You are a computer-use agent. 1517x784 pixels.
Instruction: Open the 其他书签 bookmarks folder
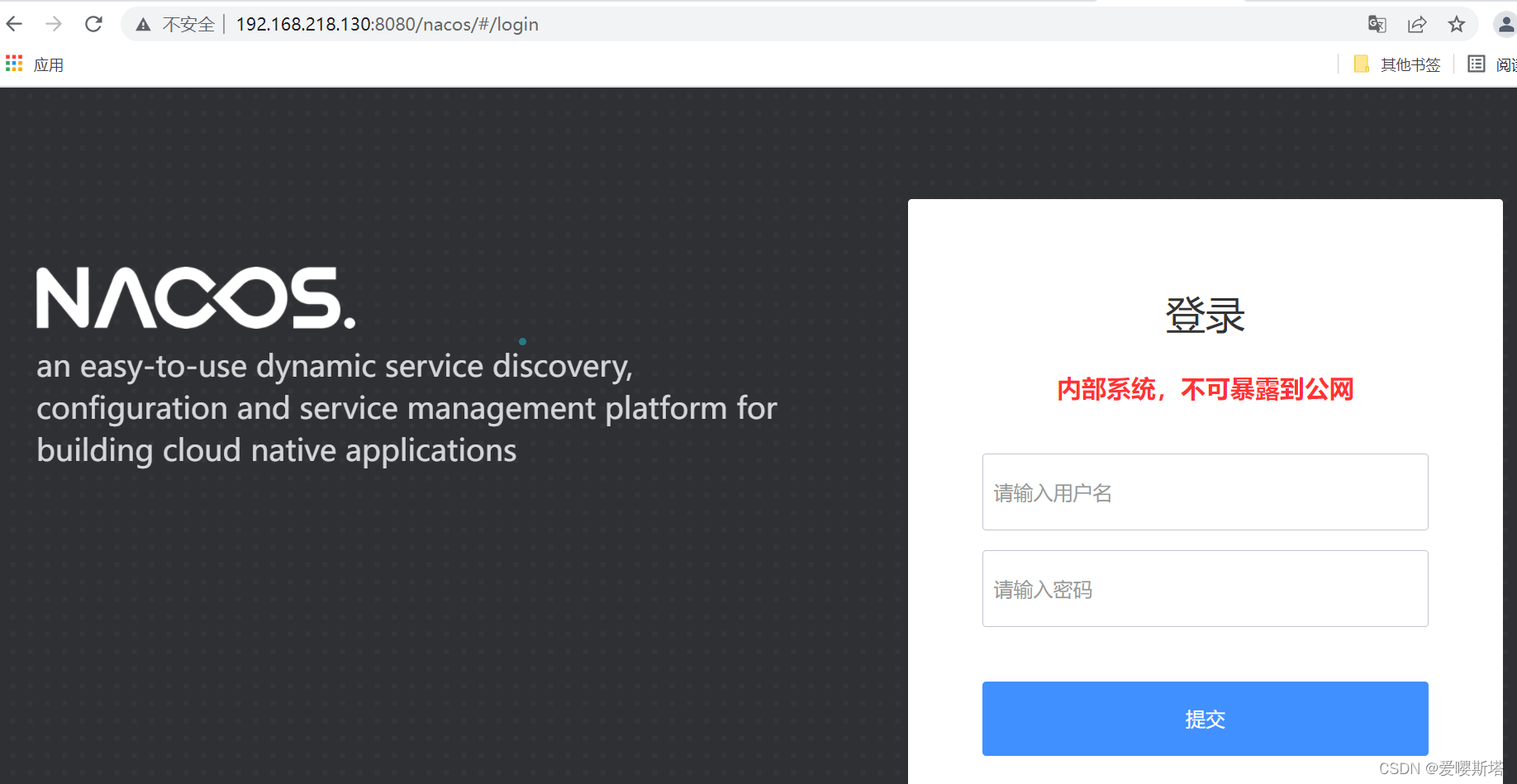(1397, 64)
